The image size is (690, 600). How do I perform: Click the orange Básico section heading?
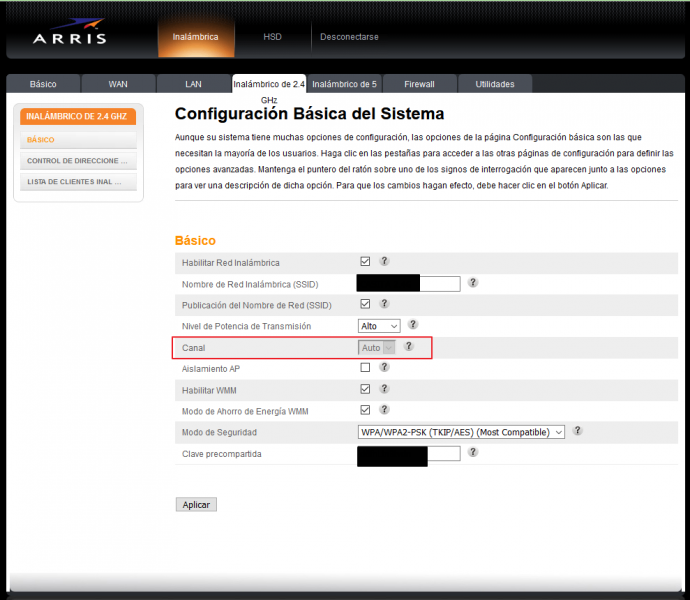click(195, 240)
